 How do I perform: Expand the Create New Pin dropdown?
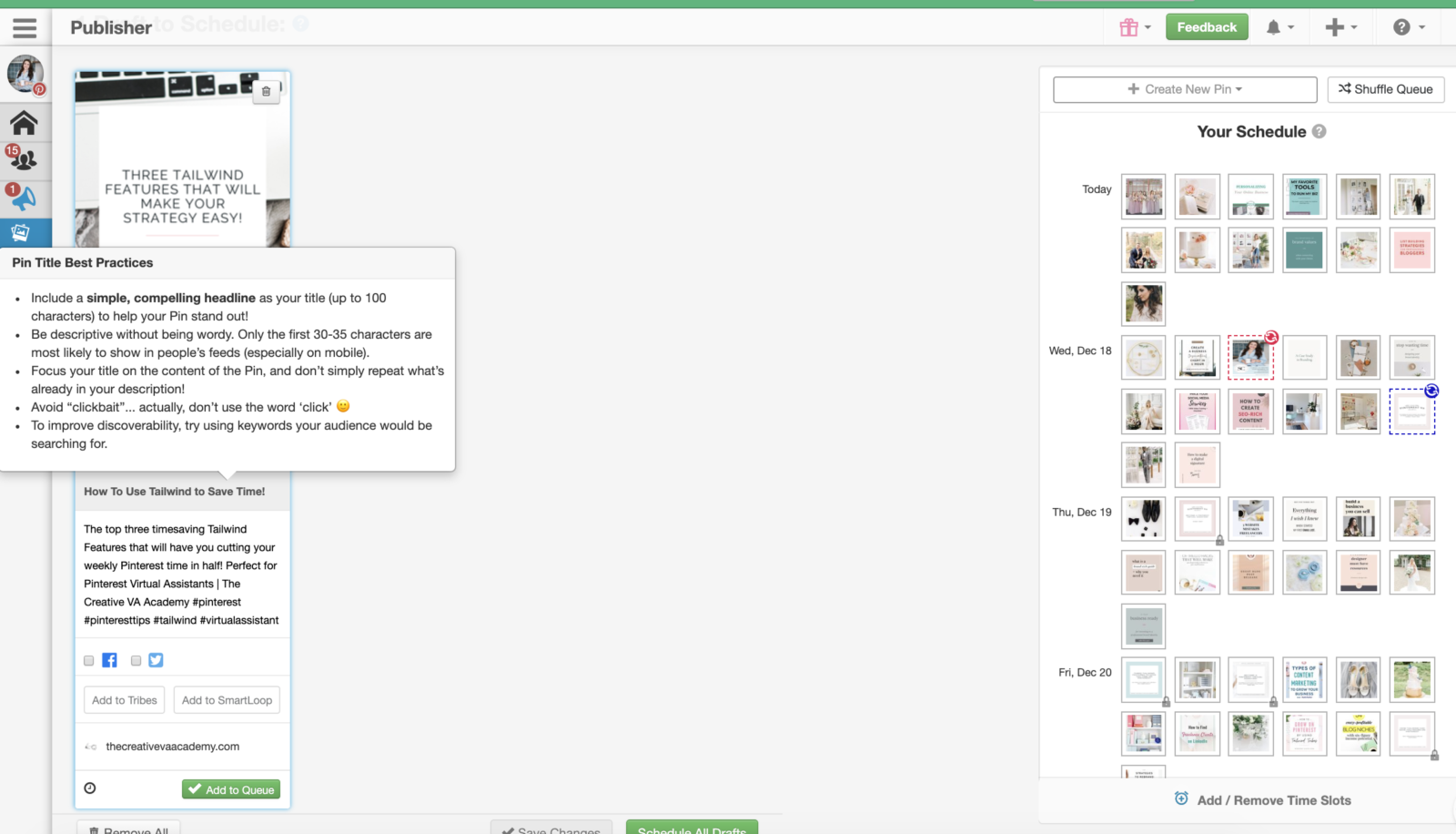click(1184, 89)
